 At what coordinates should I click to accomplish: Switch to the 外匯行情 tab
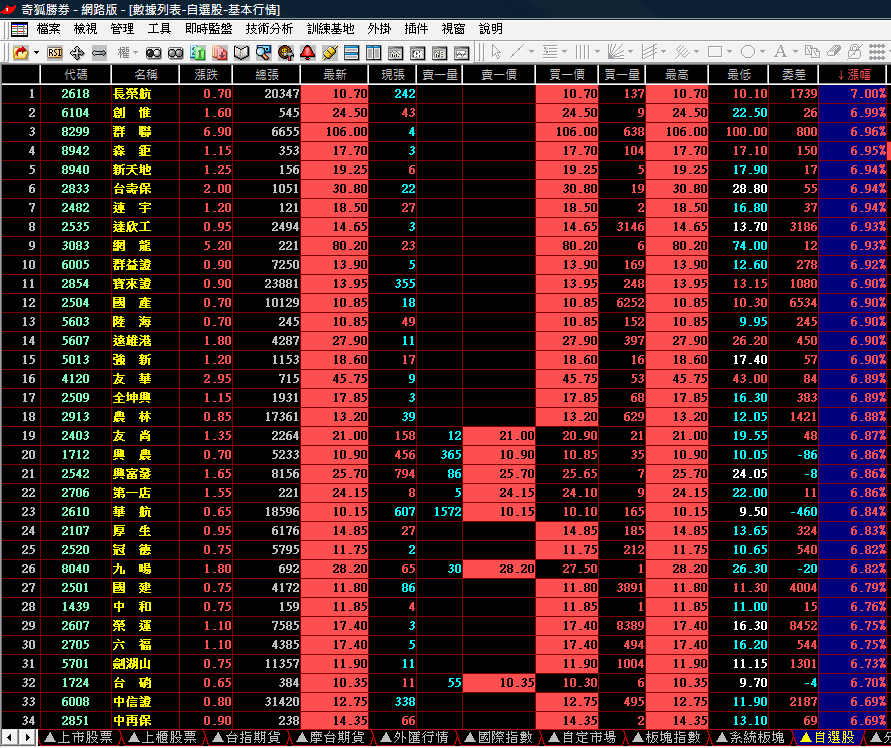pyautogui.click(x=415, y=738)
